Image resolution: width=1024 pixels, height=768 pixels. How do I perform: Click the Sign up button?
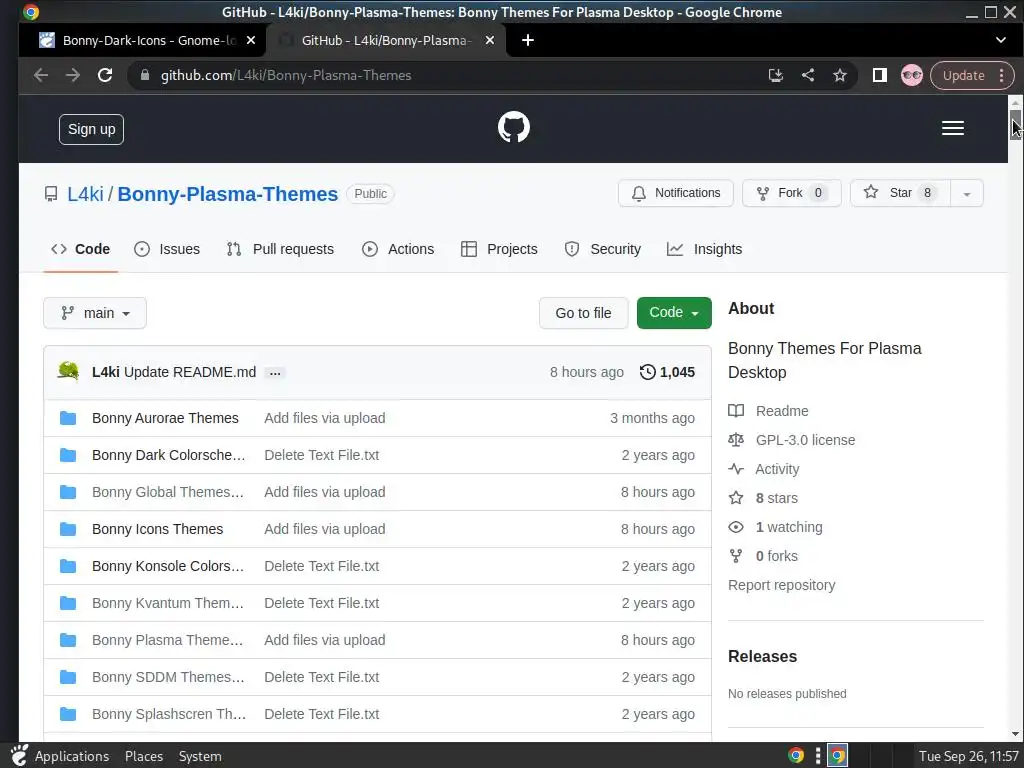pos(91,129)
